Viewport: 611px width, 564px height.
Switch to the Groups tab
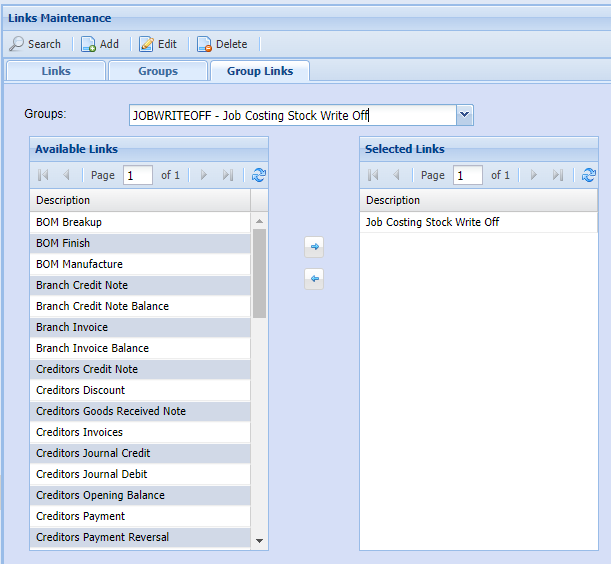[158, 71]
